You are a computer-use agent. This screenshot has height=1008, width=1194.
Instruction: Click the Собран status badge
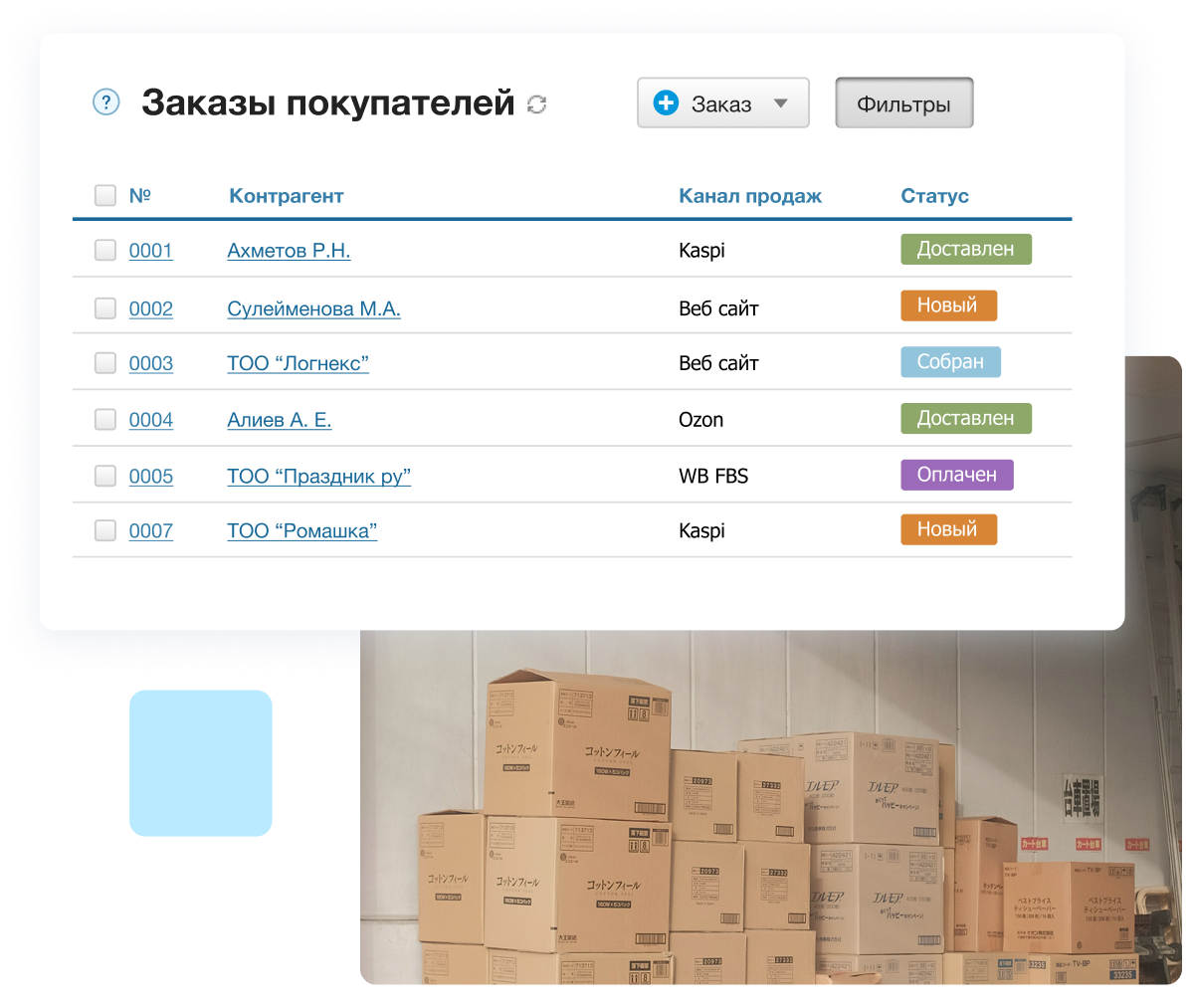click(x=950, y=361)
